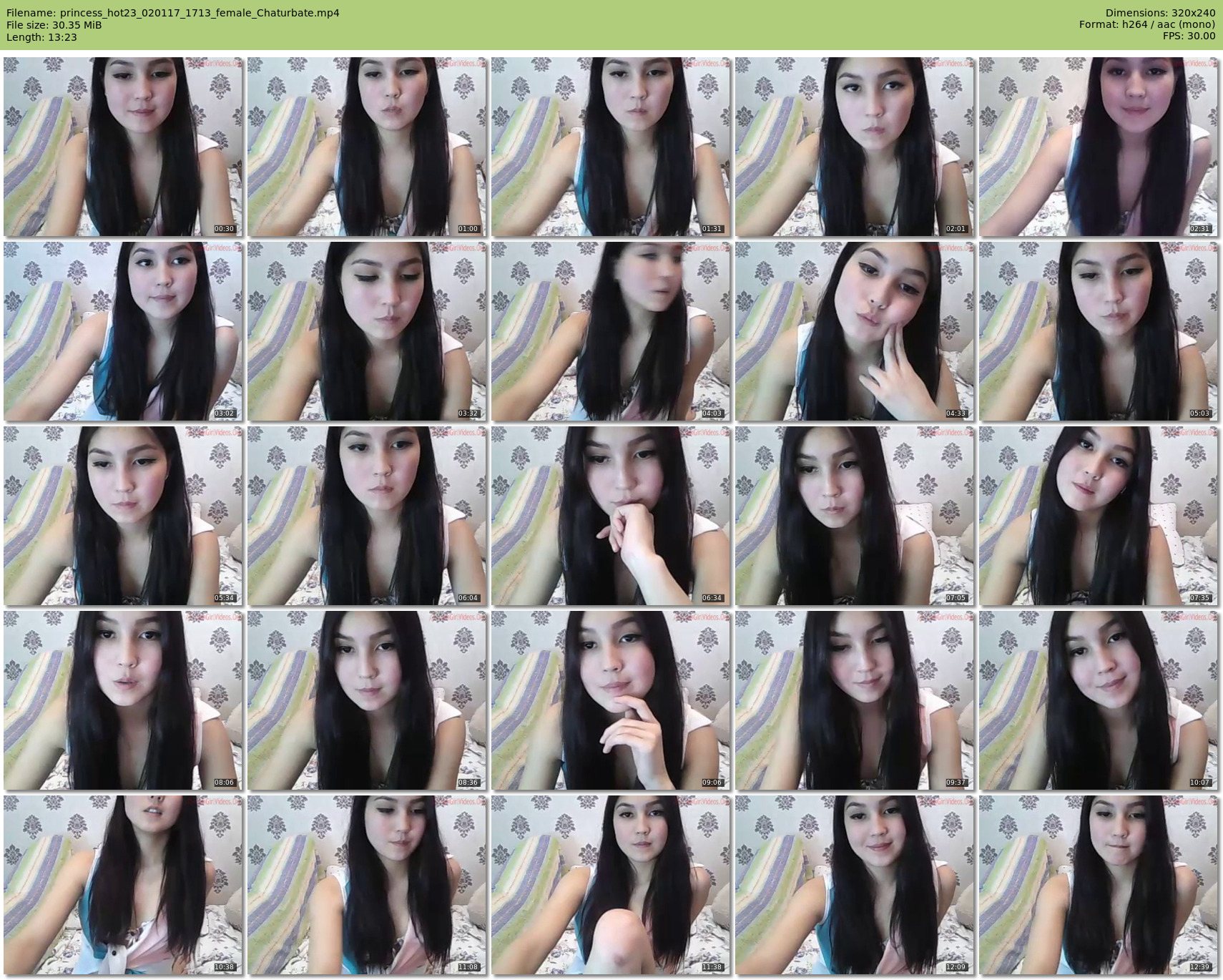1223x980 pixels.
Task: Select the thumbnail stamped 02:31
Action: point(1099,147)
